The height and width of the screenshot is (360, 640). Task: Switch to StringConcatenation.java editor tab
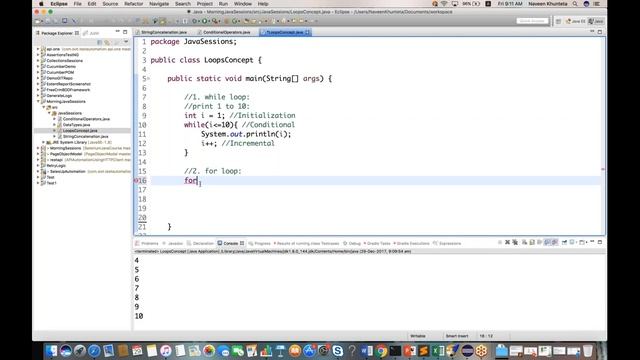tap(161, 32)
